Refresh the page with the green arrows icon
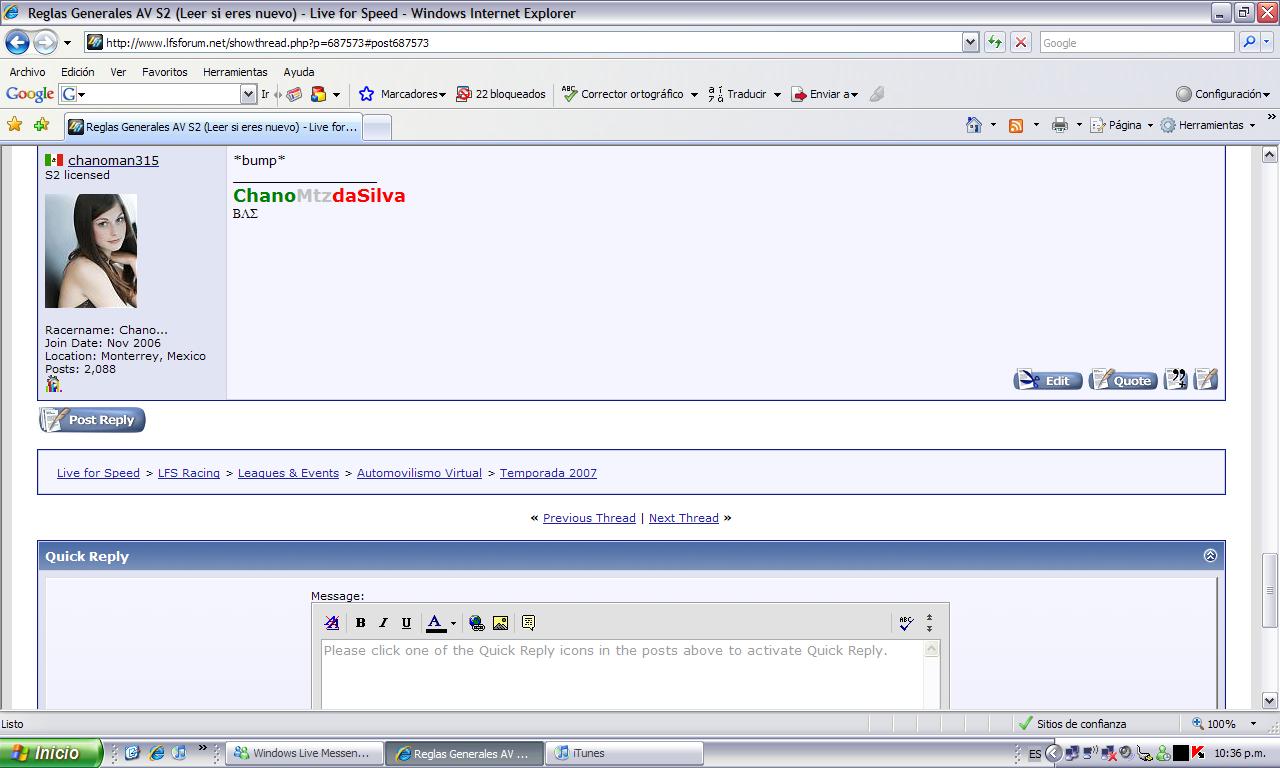This screenshot has width=1280, height=768. click(994, 43)
